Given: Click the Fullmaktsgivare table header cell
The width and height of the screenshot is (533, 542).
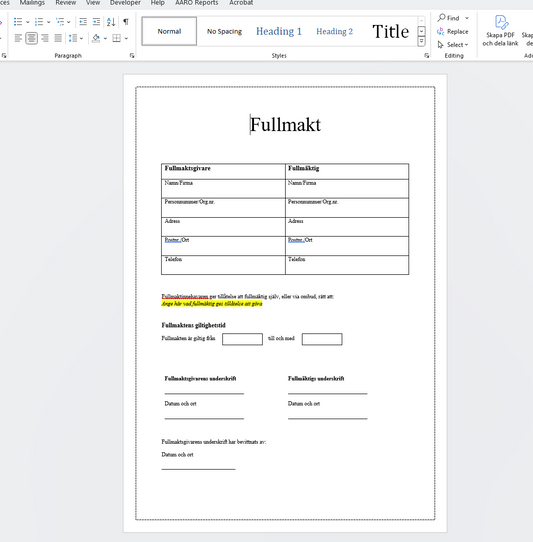Looking at the screenshot, I should click(x=223, y=171).
